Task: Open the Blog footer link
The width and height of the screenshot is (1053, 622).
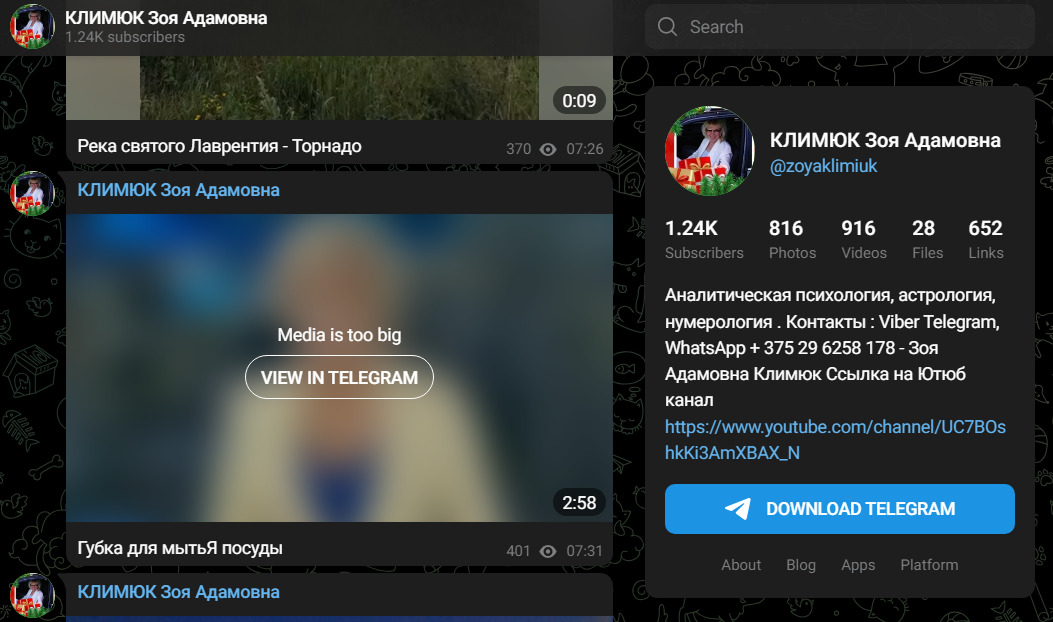Action: tap(801, 565)
